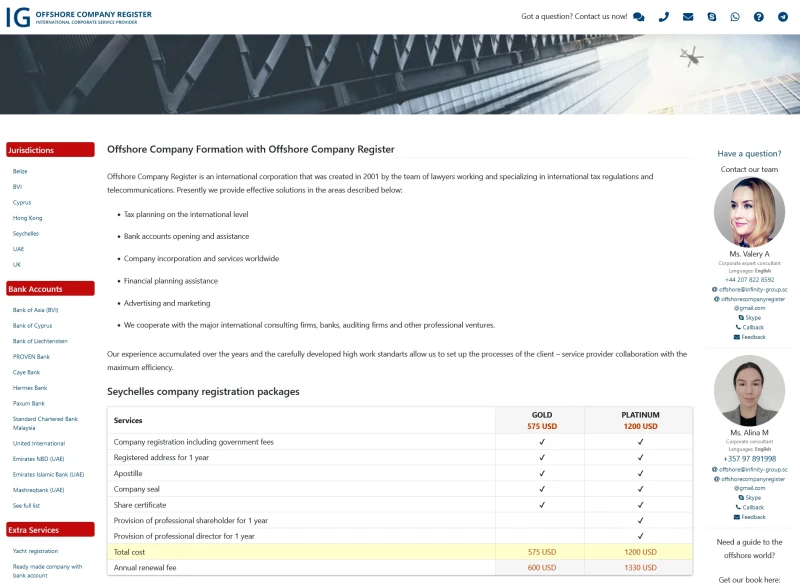Viewport: 800px width, 585px height.
Task: Click the IG Offshore Company Register logo
Action: tap(78, 17)
